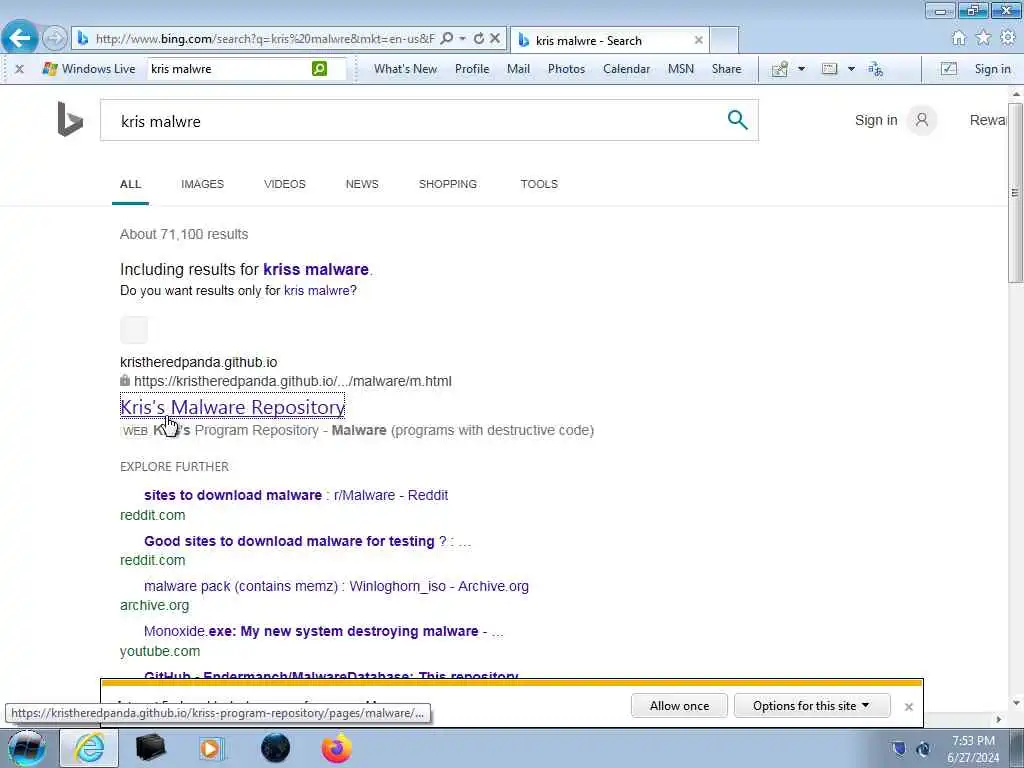
Task: Expand the address bar autocomplete dropdown arrow
Action: pyautogui.click(x=462, y=39)
